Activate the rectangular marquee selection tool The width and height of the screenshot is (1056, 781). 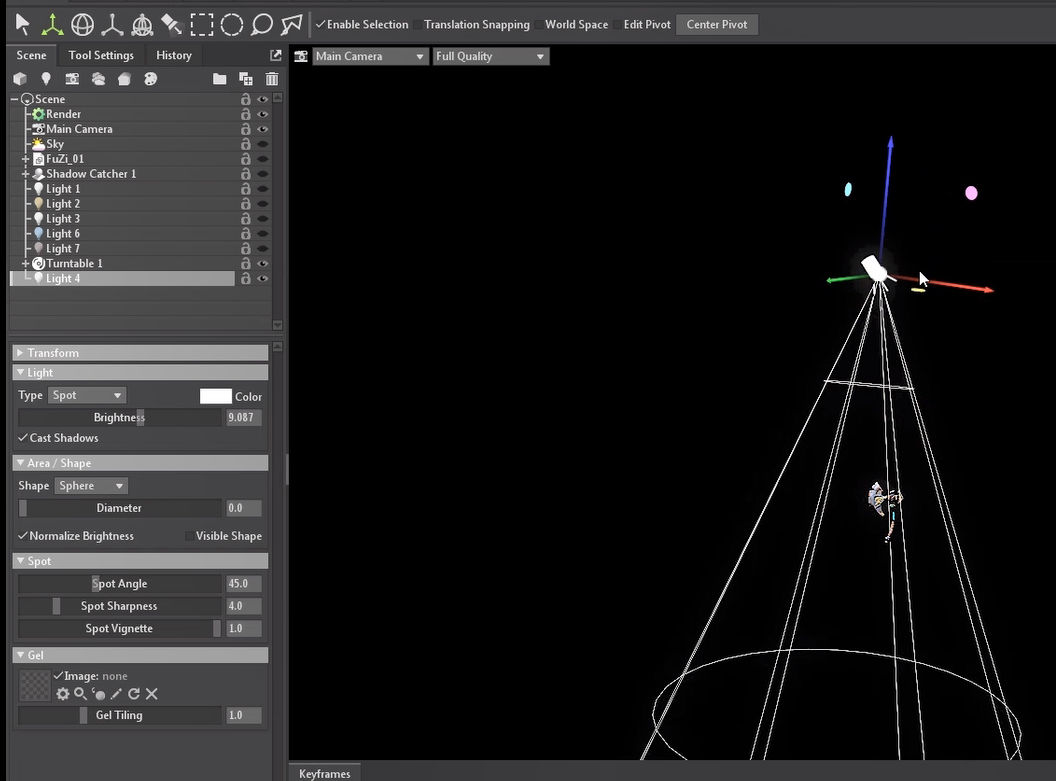202,24
